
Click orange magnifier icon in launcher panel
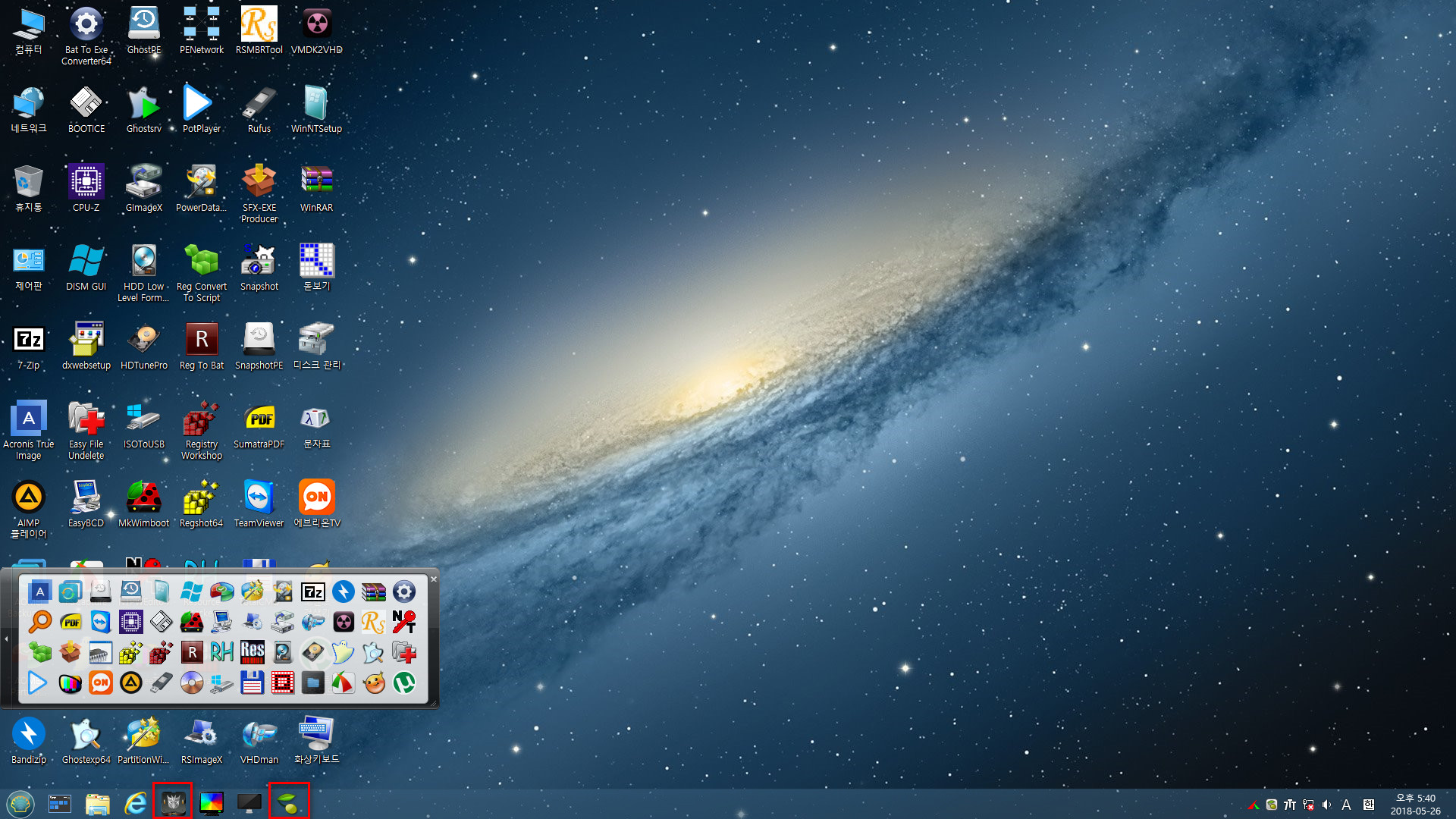40,622
